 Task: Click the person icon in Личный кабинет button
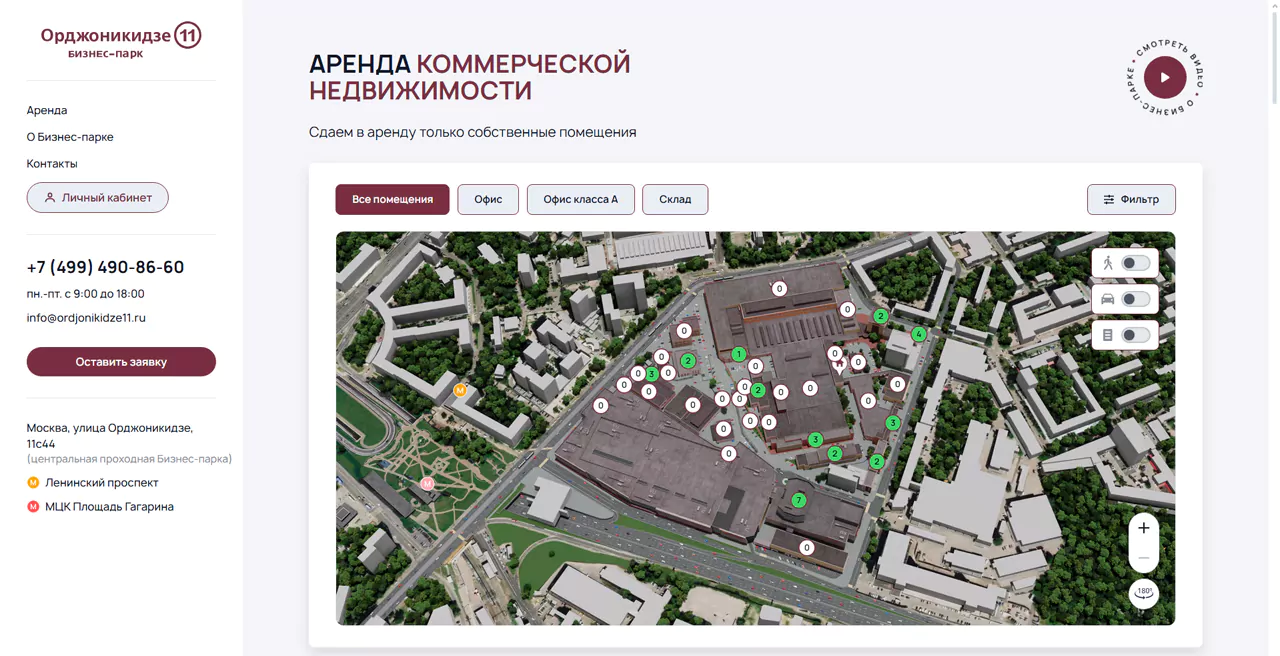tap(49, 197)
